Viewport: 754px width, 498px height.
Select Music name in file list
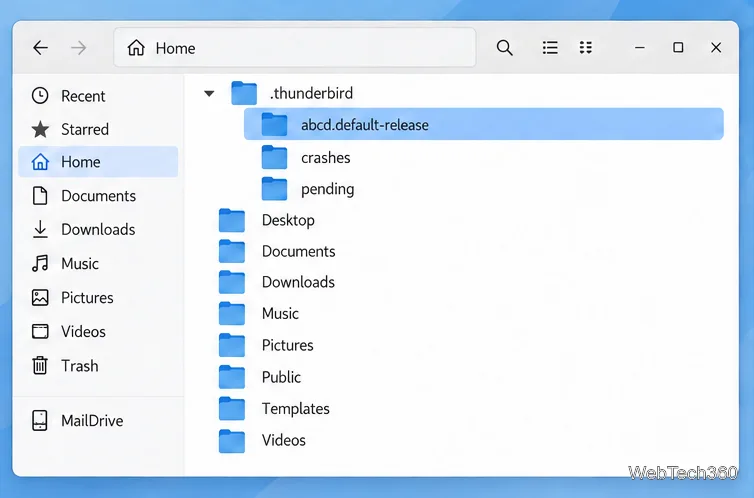click(x=280, y=314)
